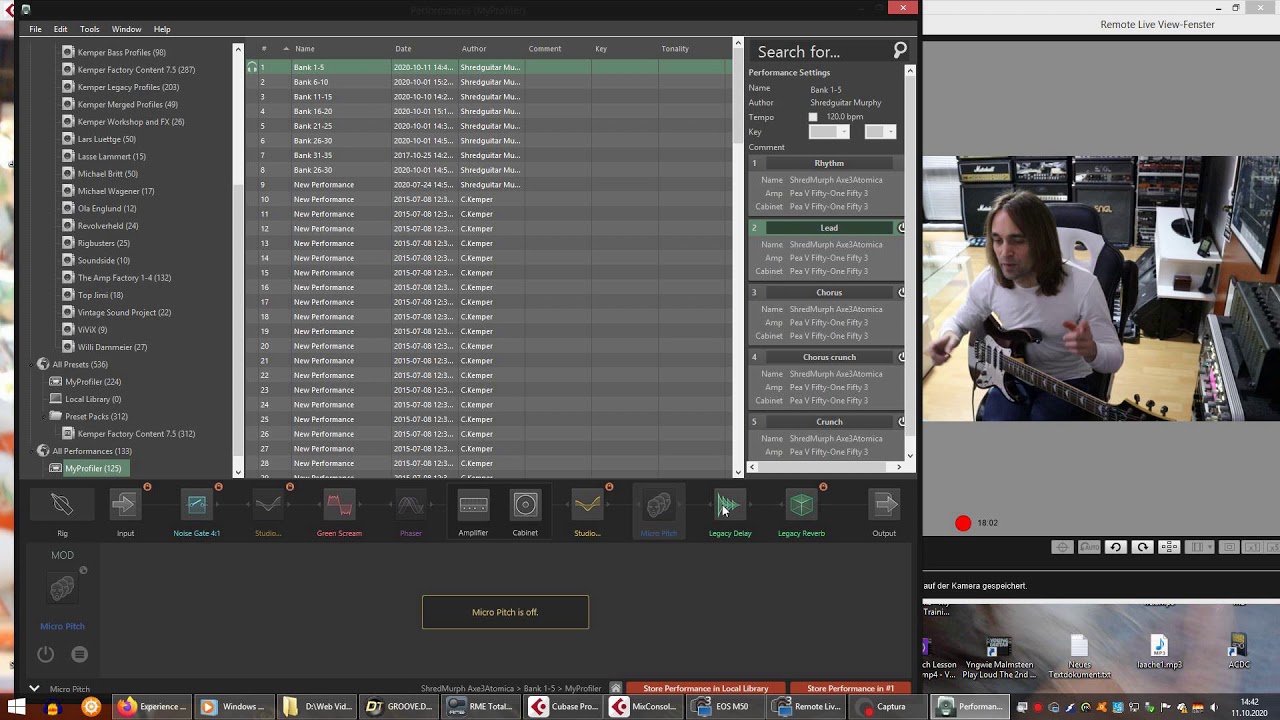The image size is (1280, 720).
Task: Open the Output module
Action: [884, 506]
